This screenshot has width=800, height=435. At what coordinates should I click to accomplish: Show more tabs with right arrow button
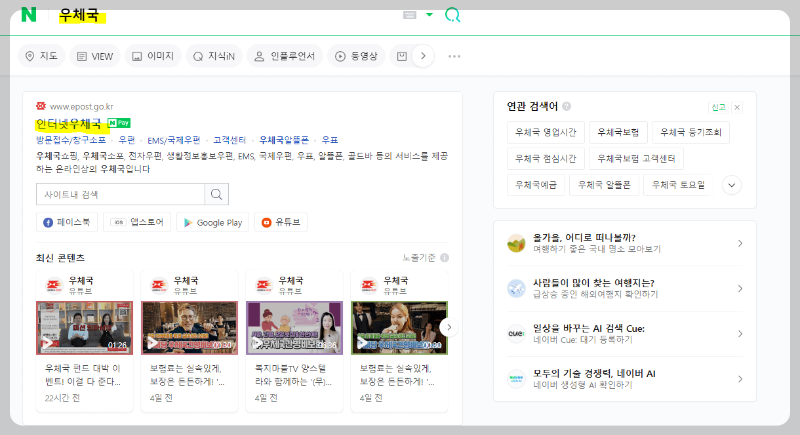coord(423,56)
